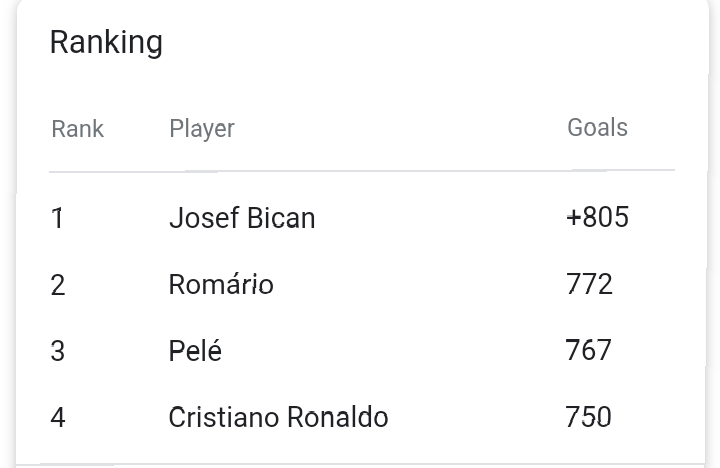Select the Romário player name
Image resolution: width=720 pixels, height=468 pixels.
(221, 284)
